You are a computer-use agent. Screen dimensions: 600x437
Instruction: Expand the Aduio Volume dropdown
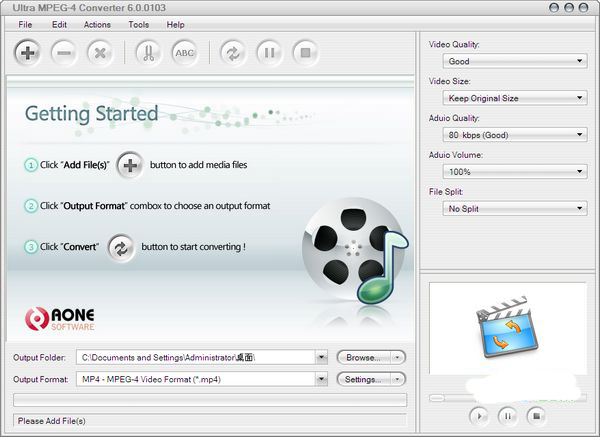(579, 171)
